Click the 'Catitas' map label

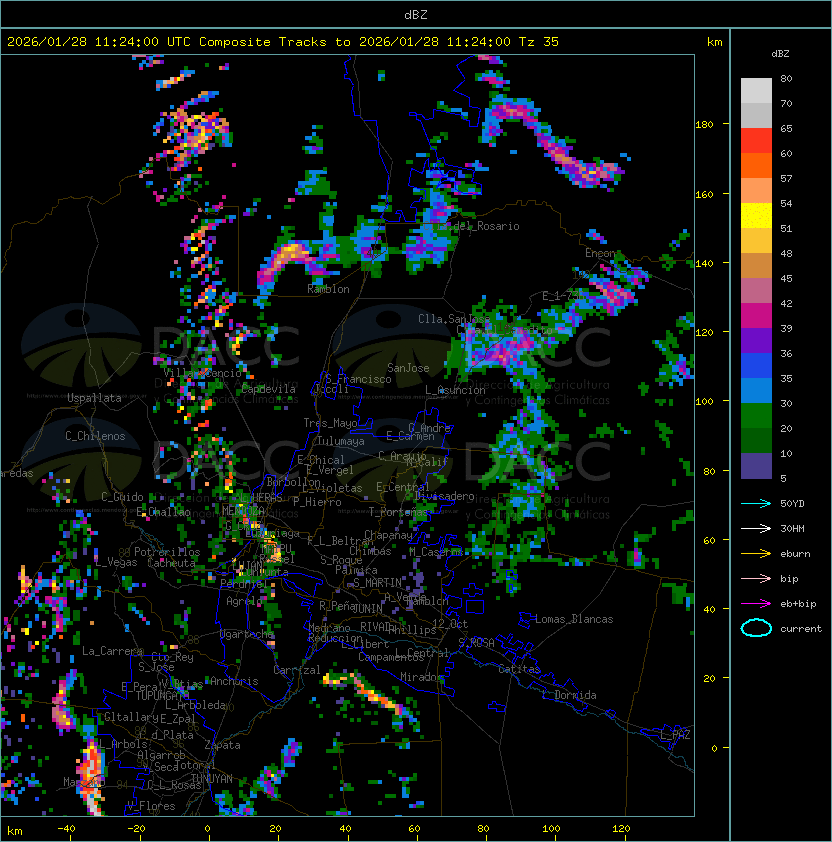click(x=519, y=669)
